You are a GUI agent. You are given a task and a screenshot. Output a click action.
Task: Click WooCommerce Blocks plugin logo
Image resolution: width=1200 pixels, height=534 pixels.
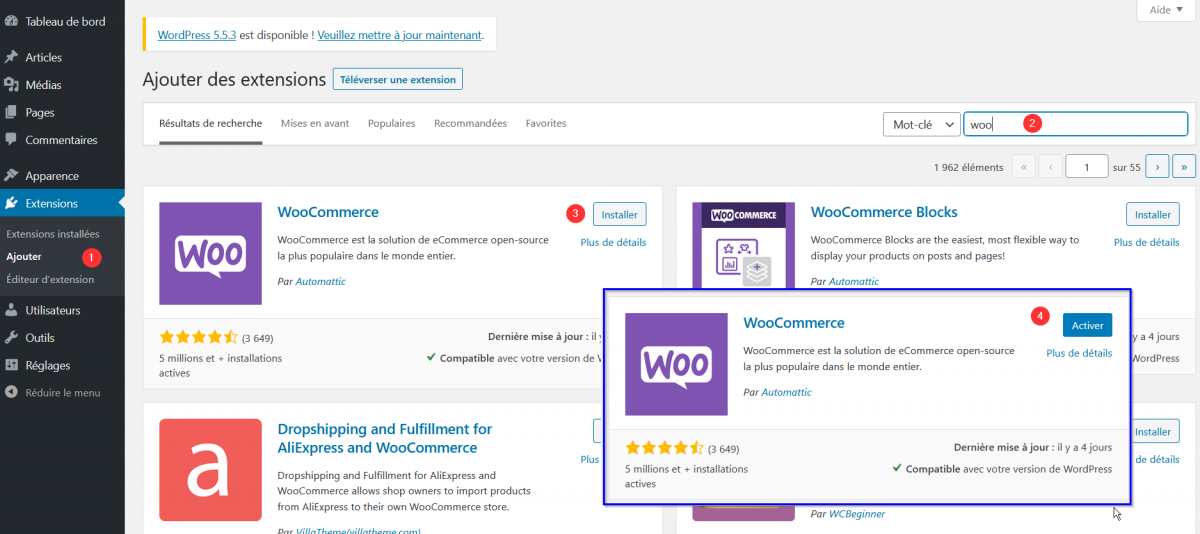(744, 245)
